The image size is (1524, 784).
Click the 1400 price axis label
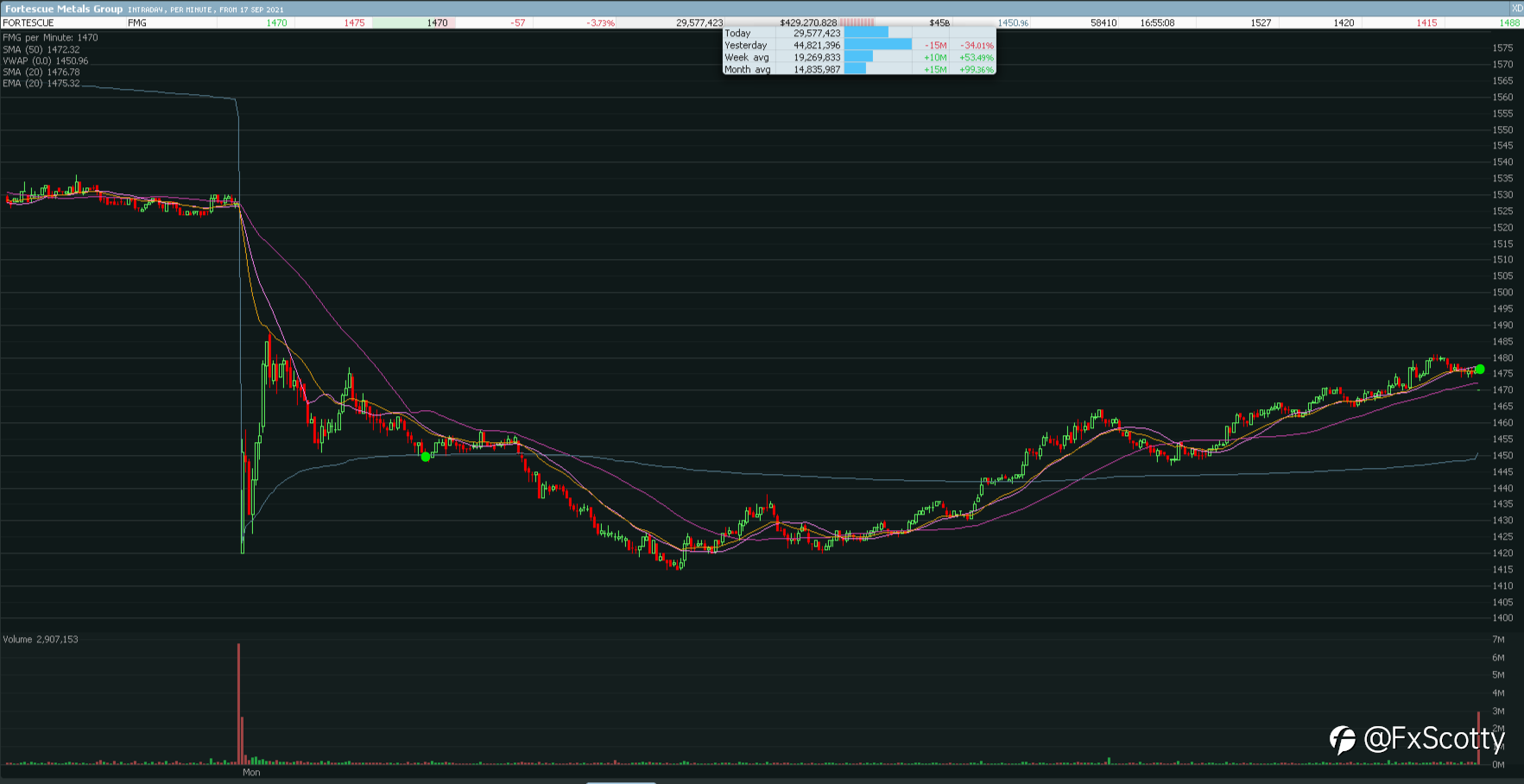[1502, 618]
